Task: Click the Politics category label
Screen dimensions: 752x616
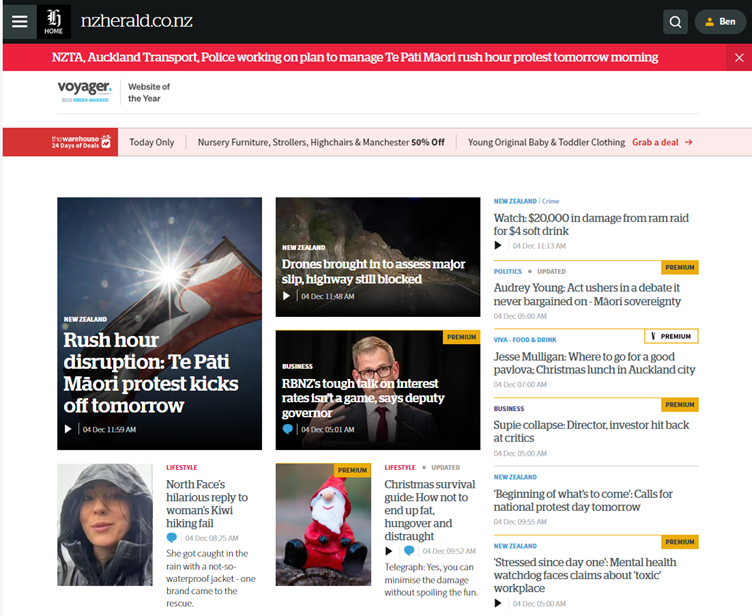Action: pos(507,272)
